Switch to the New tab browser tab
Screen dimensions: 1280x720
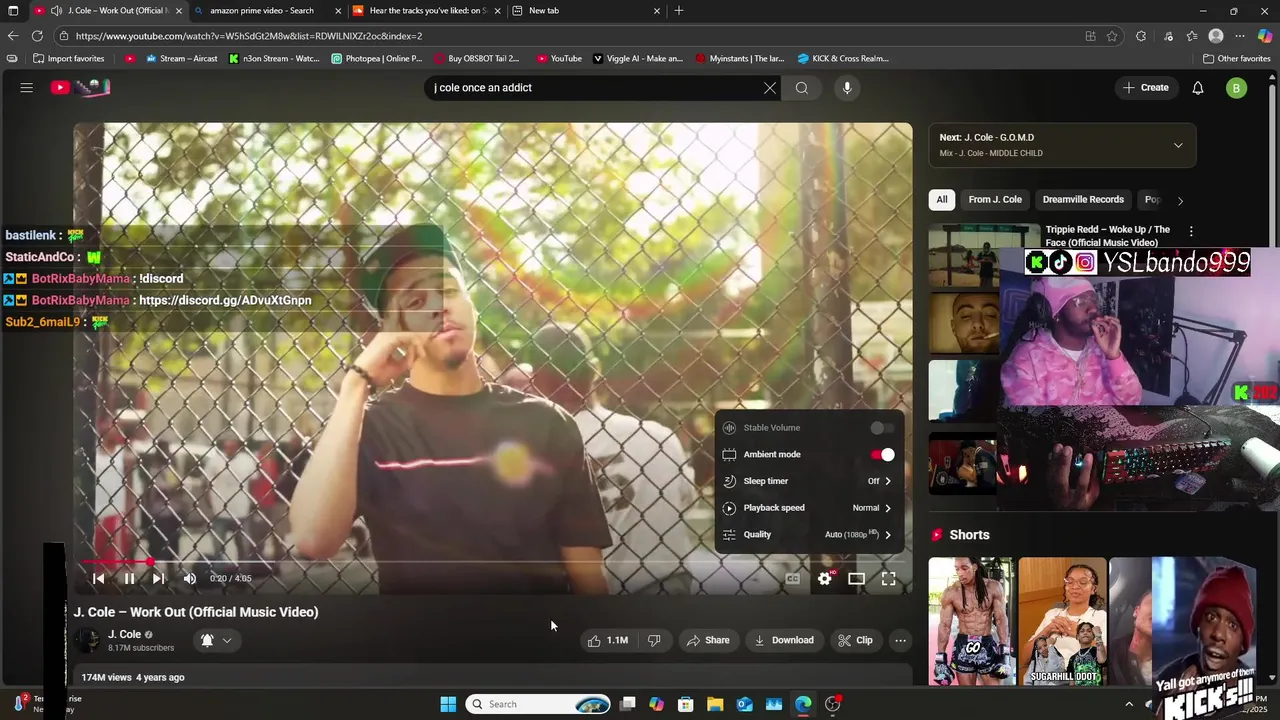585,10
